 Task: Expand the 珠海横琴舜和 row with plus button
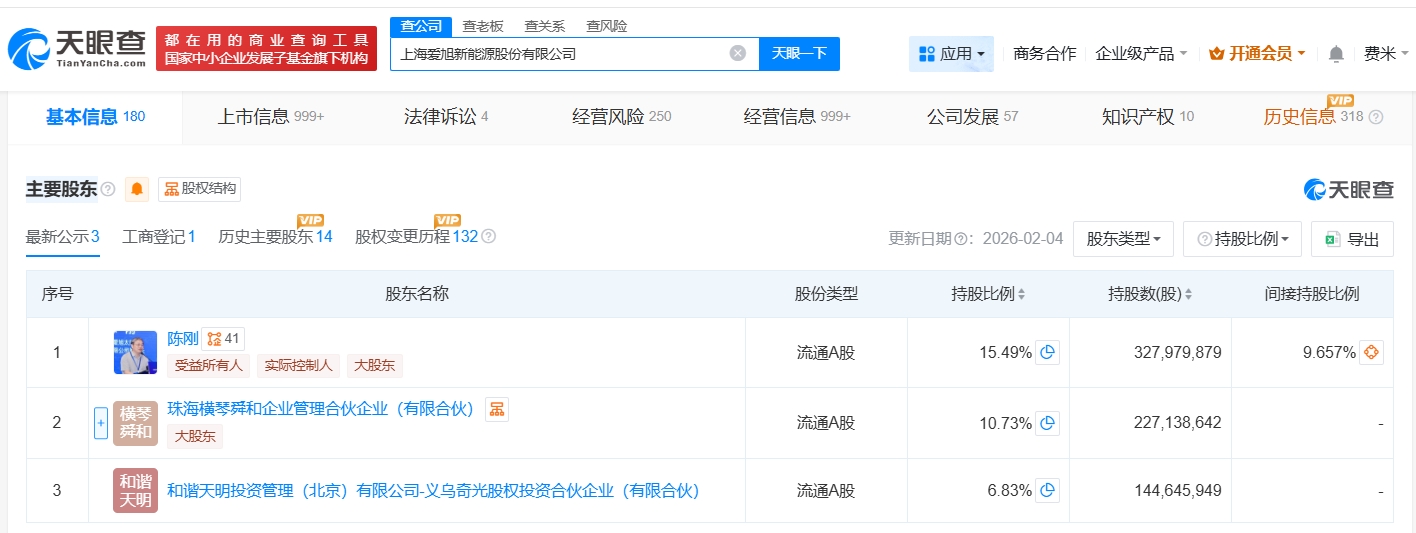point(100,423)
